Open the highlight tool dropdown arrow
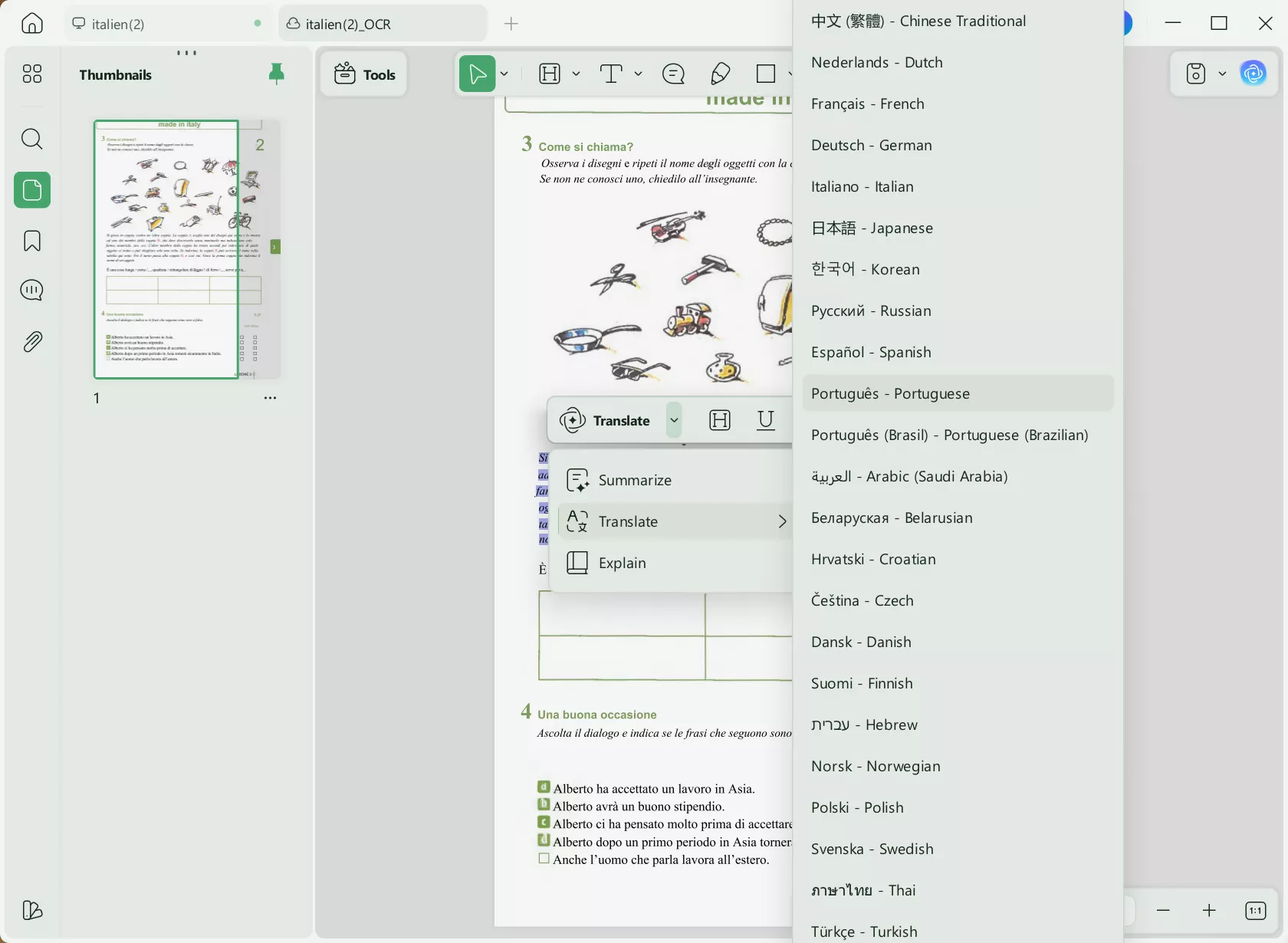The height and width of the screenshot is (943, 1288). pyautogui.click(x=576, y=74)
